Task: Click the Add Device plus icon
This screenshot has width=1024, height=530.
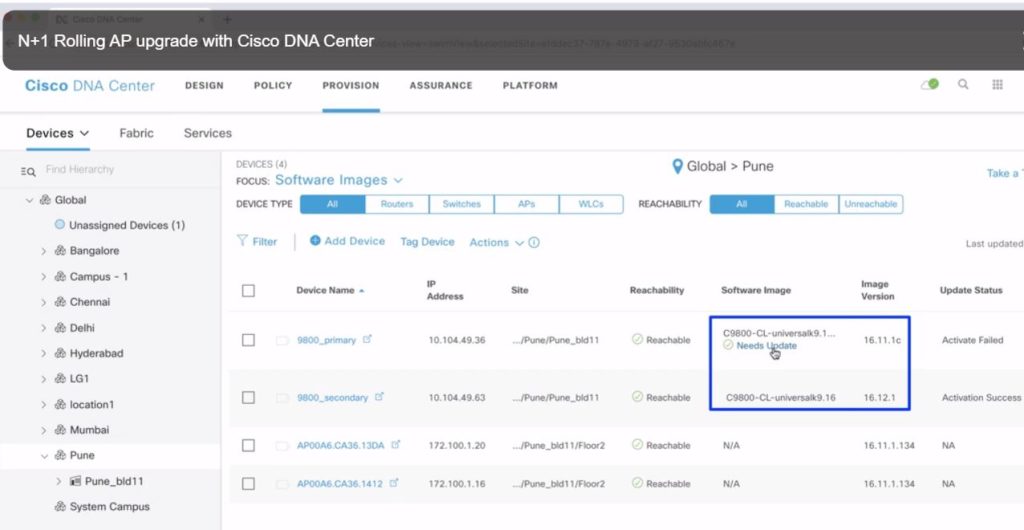Action: pyautogui.click(x=315, y=241)
